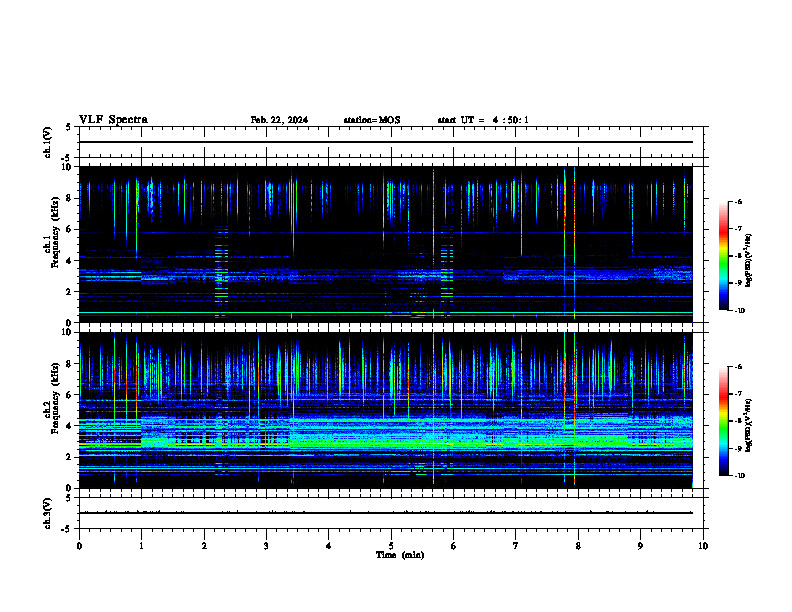Screen dimensions: 792x612
Task: Click the "-6" label on ch.1 colorbar
Action: click(x=738, y=202)
